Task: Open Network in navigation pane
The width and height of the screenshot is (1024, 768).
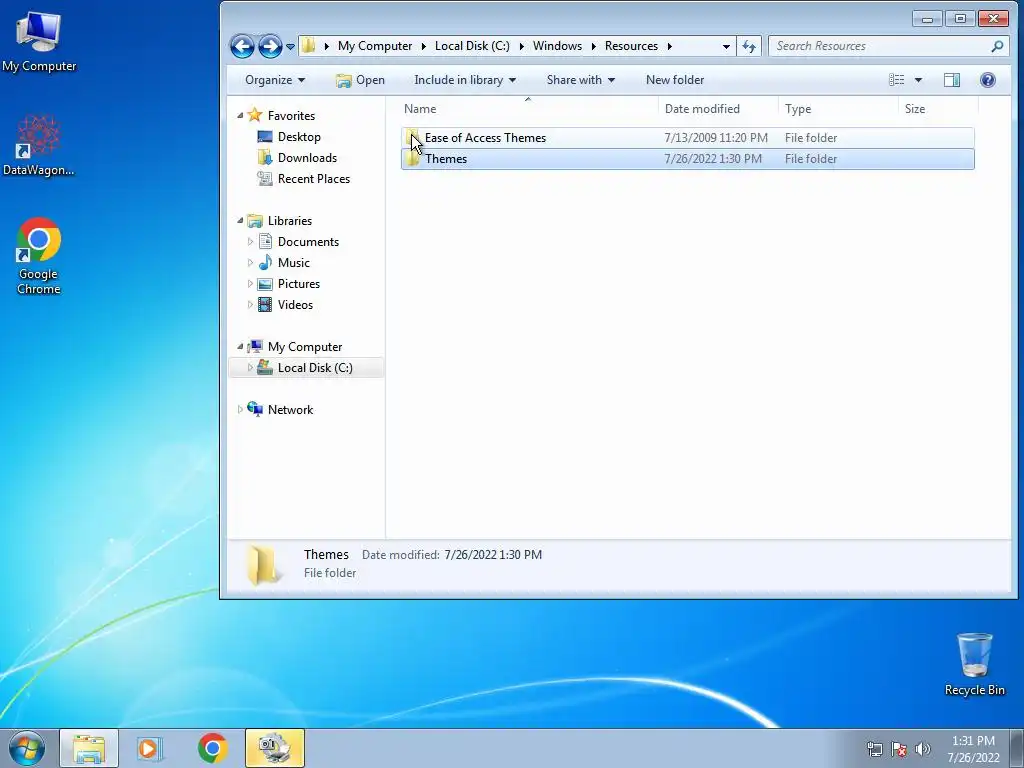Action: [x=290, y=409]
